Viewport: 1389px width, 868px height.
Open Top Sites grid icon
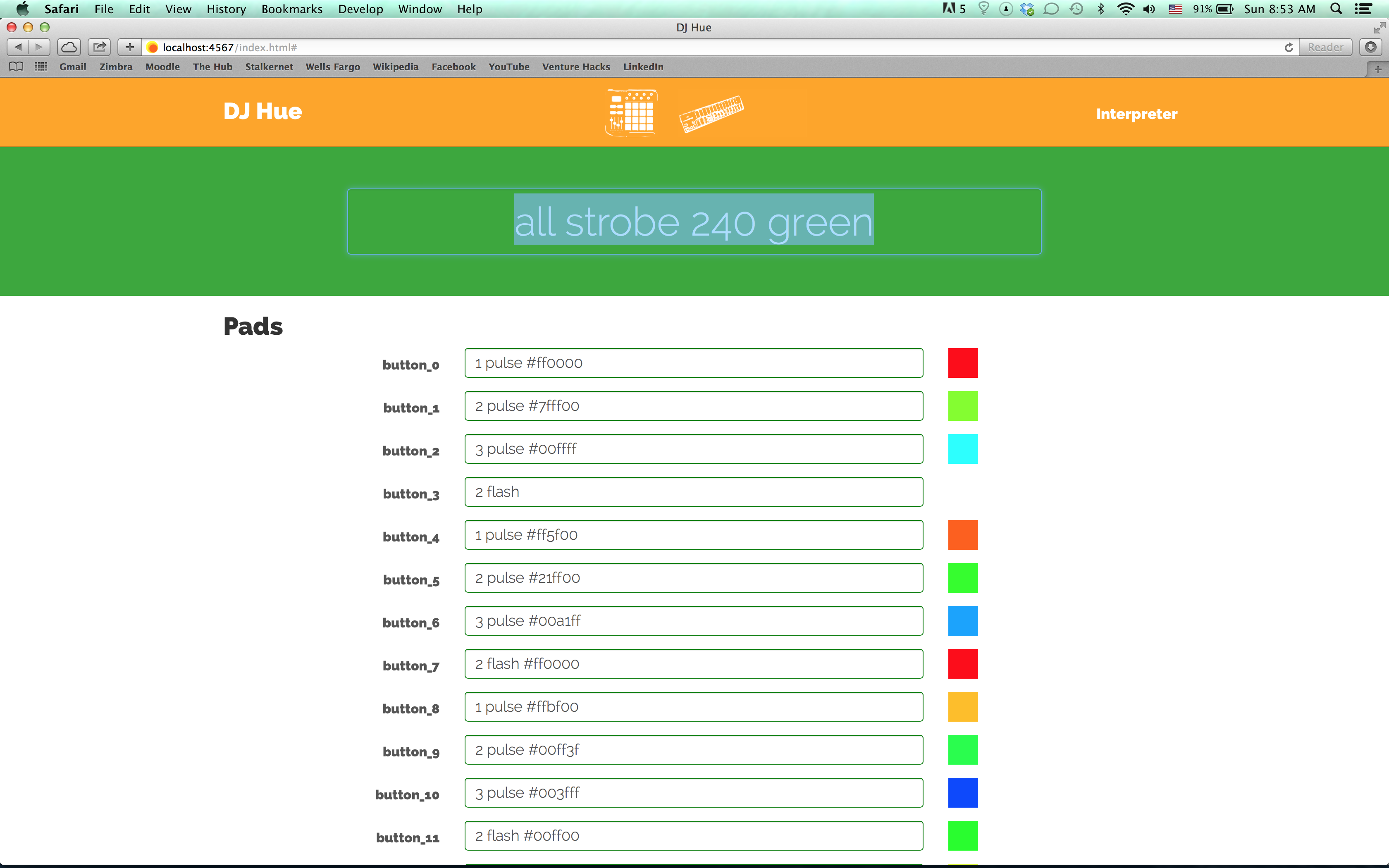tap(41, 67)
